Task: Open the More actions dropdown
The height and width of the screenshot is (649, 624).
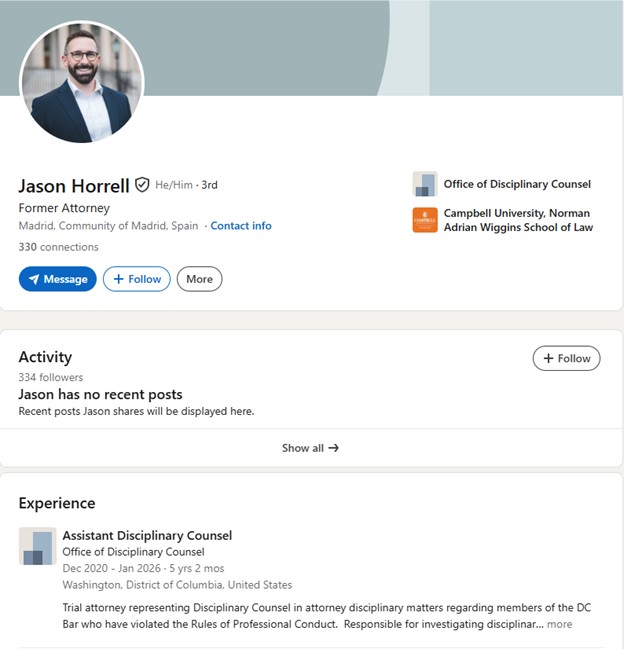Action: click(199, 279)
